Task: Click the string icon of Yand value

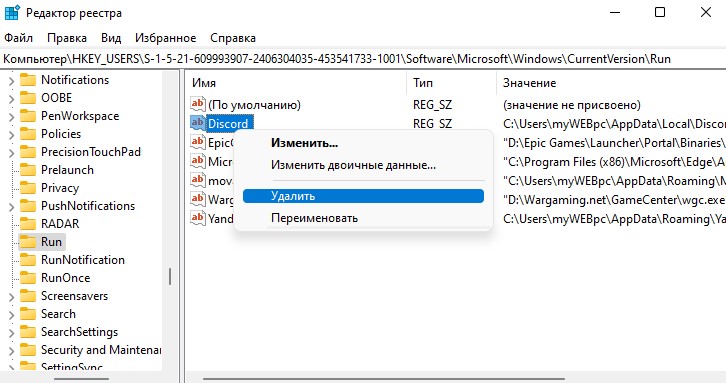Action: click(x=198, y=218)
